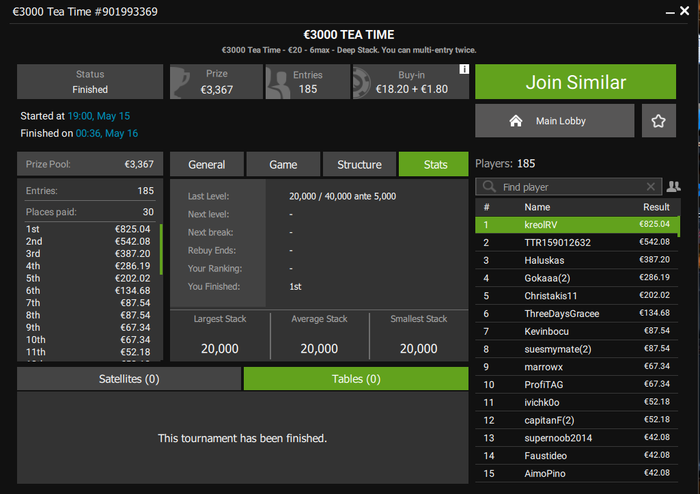
Task: Click the info icon on the Buy-in box
Action: coord(464,69)
